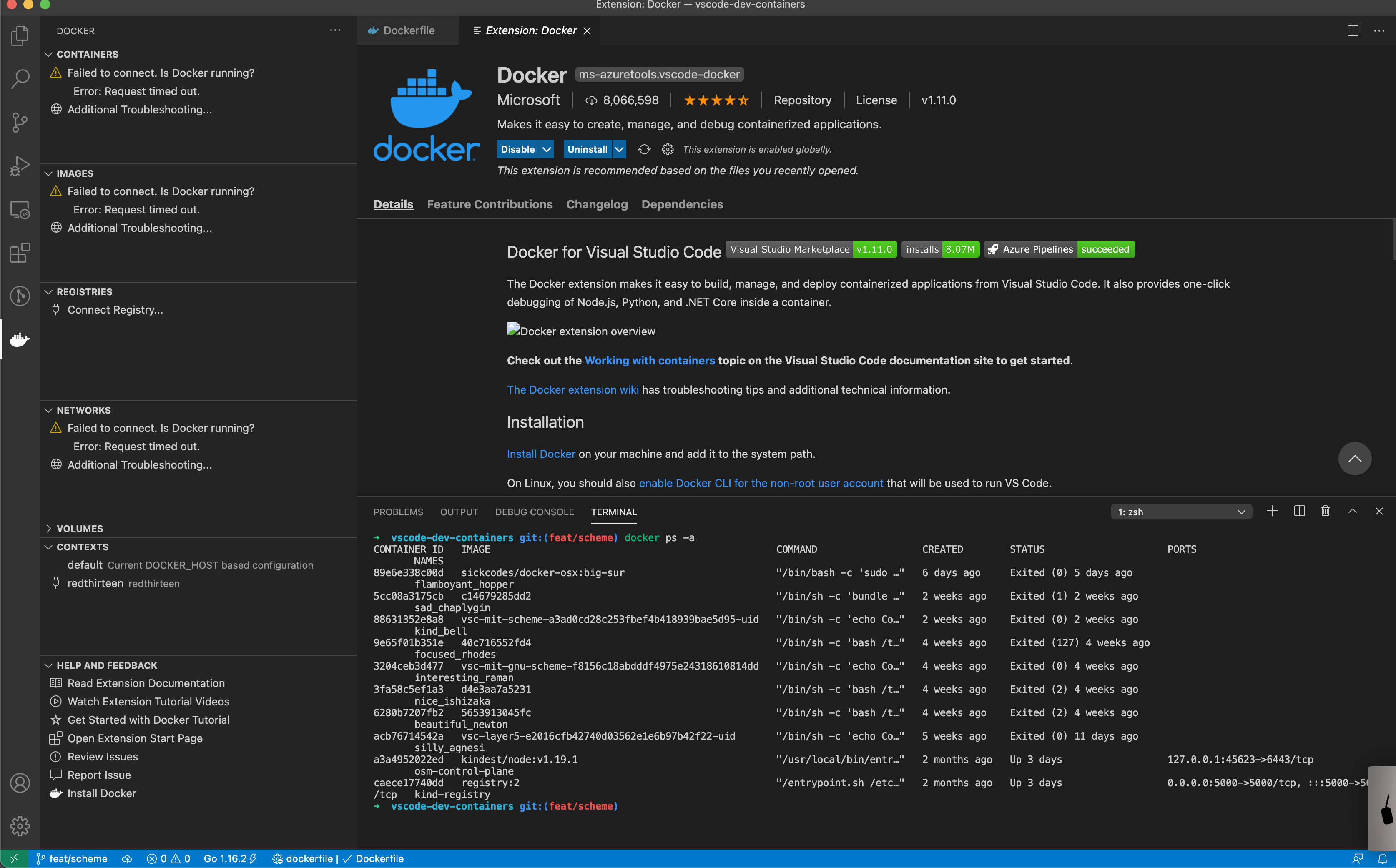Open the Extensions view
Screen dimensions: 1396x868
(20, 253)
